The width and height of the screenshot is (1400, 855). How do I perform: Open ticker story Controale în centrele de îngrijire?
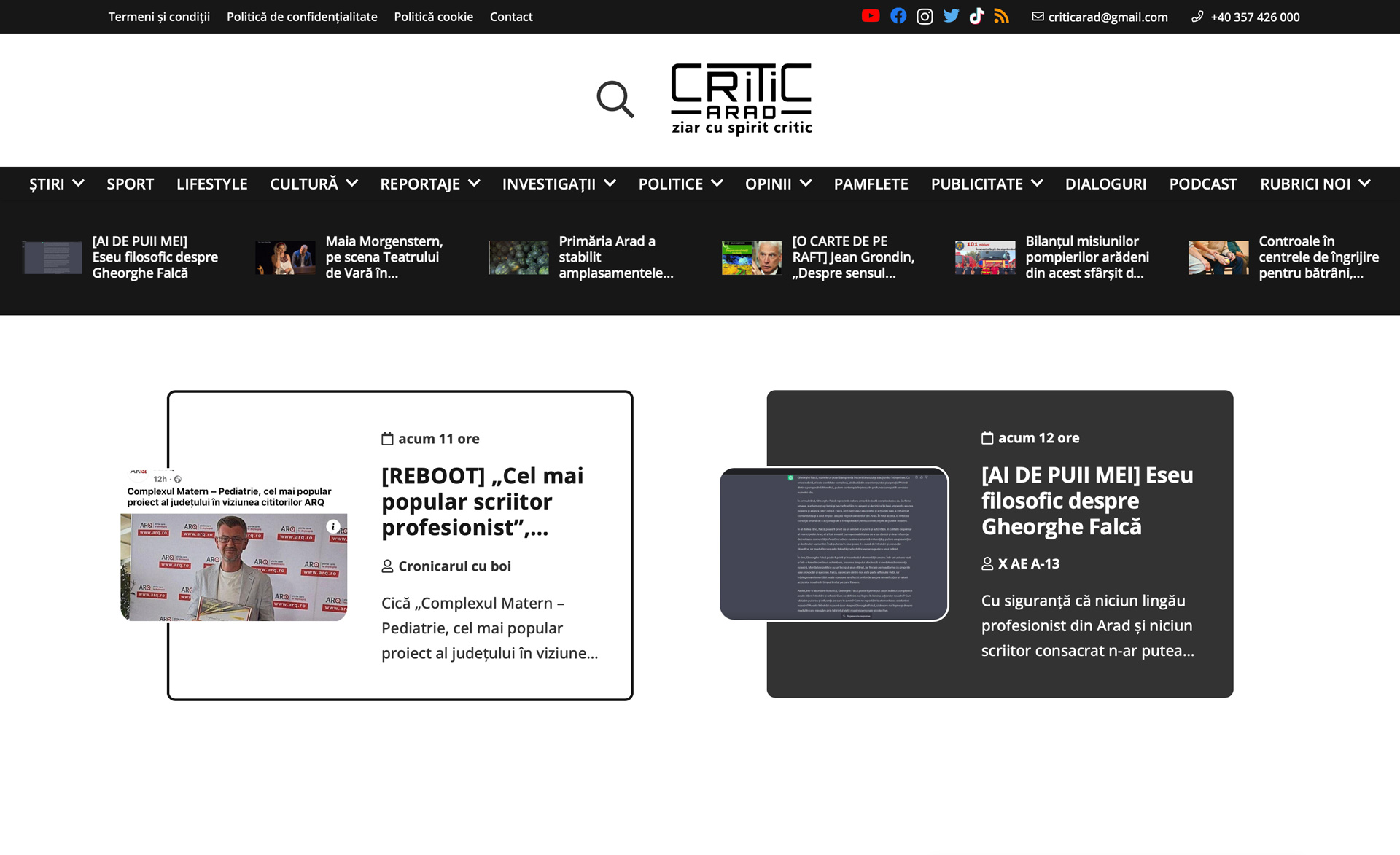click(1318, 257)
